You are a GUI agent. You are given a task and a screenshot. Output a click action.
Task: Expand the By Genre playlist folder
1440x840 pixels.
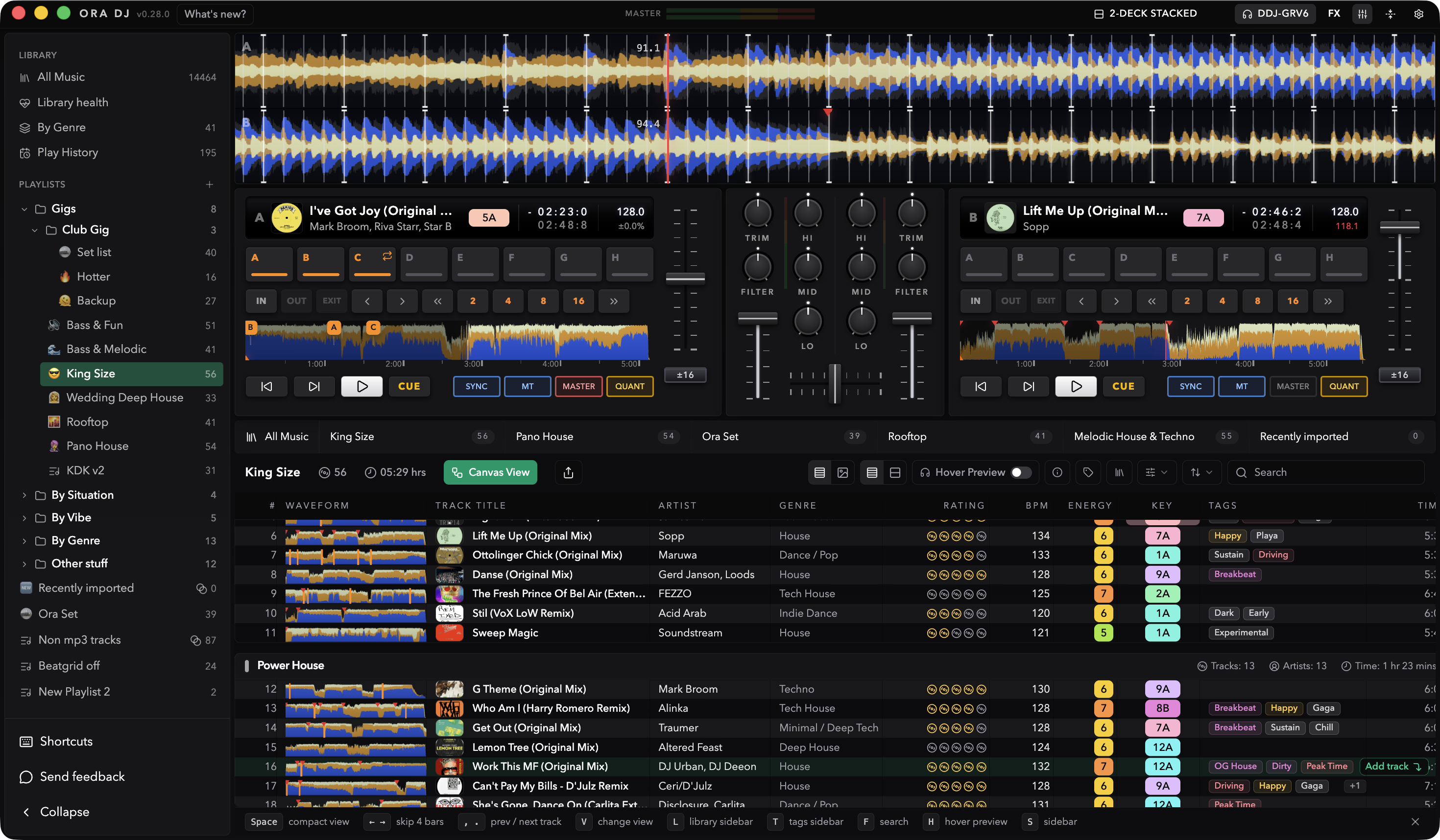24,541
